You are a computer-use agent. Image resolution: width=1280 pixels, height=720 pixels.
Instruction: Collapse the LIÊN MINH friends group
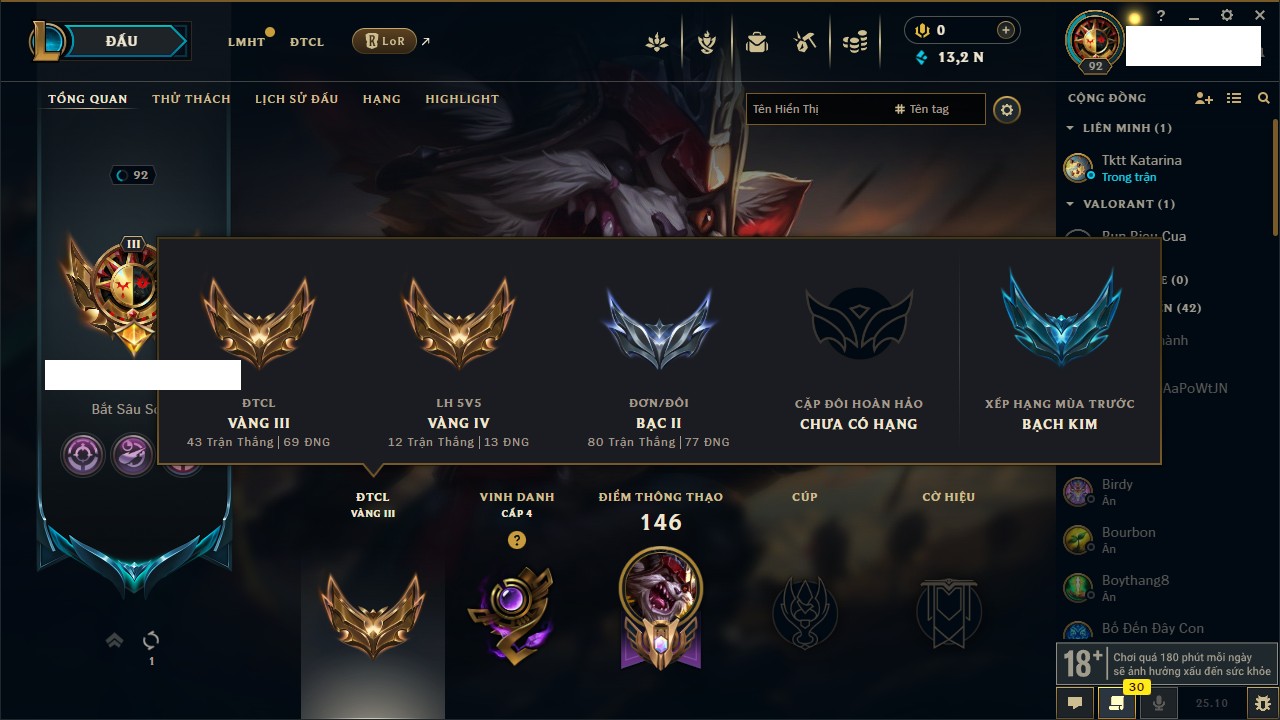point(1119,128)
